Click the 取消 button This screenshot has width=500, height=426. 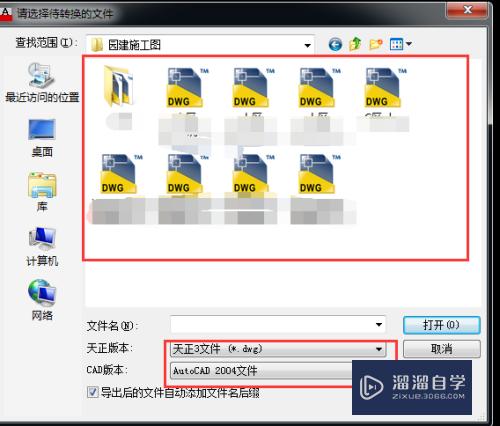click(442, 349)
